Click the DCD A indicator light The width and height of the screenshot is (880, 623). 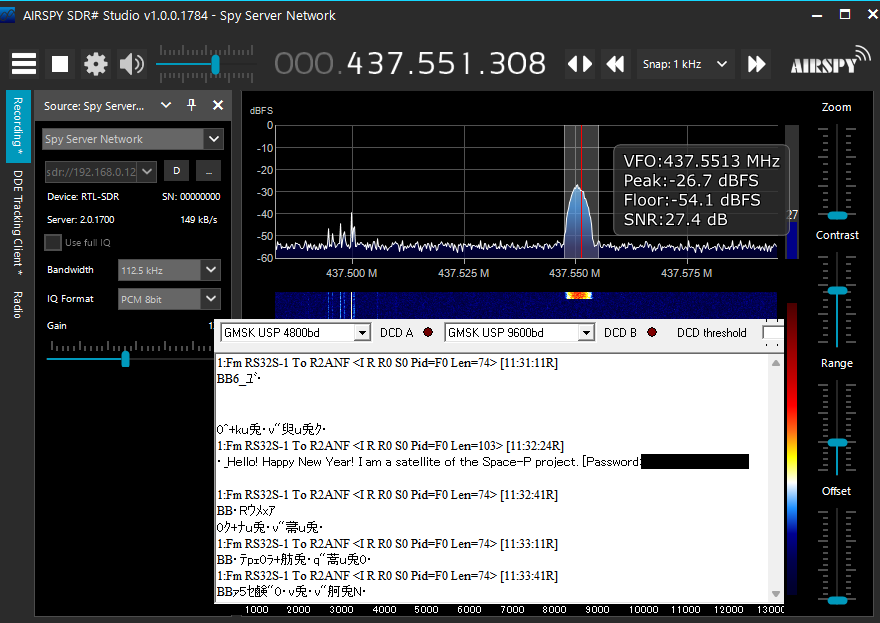tap(428, 332)
